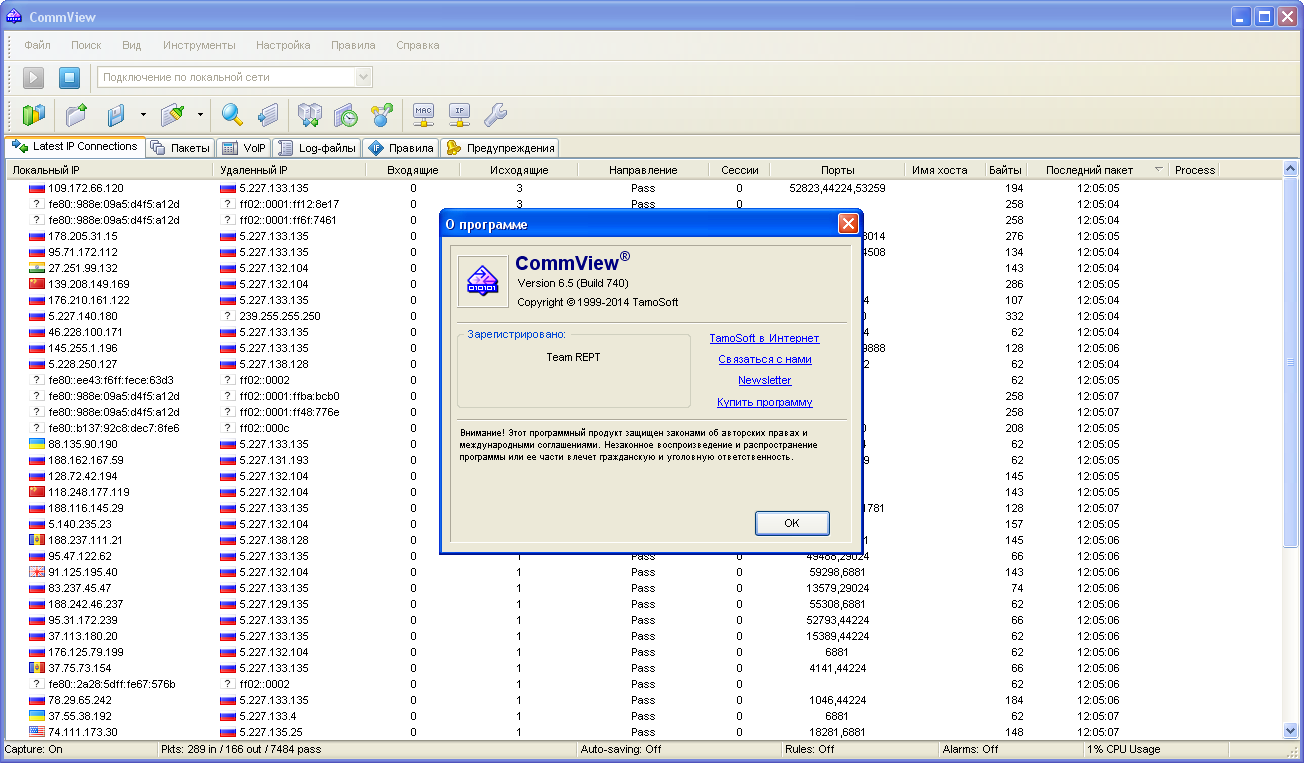The width and height of the screenshot is (1304, 763).
Task: Select the Latest IP Connections tab
Action: (75, 146)
